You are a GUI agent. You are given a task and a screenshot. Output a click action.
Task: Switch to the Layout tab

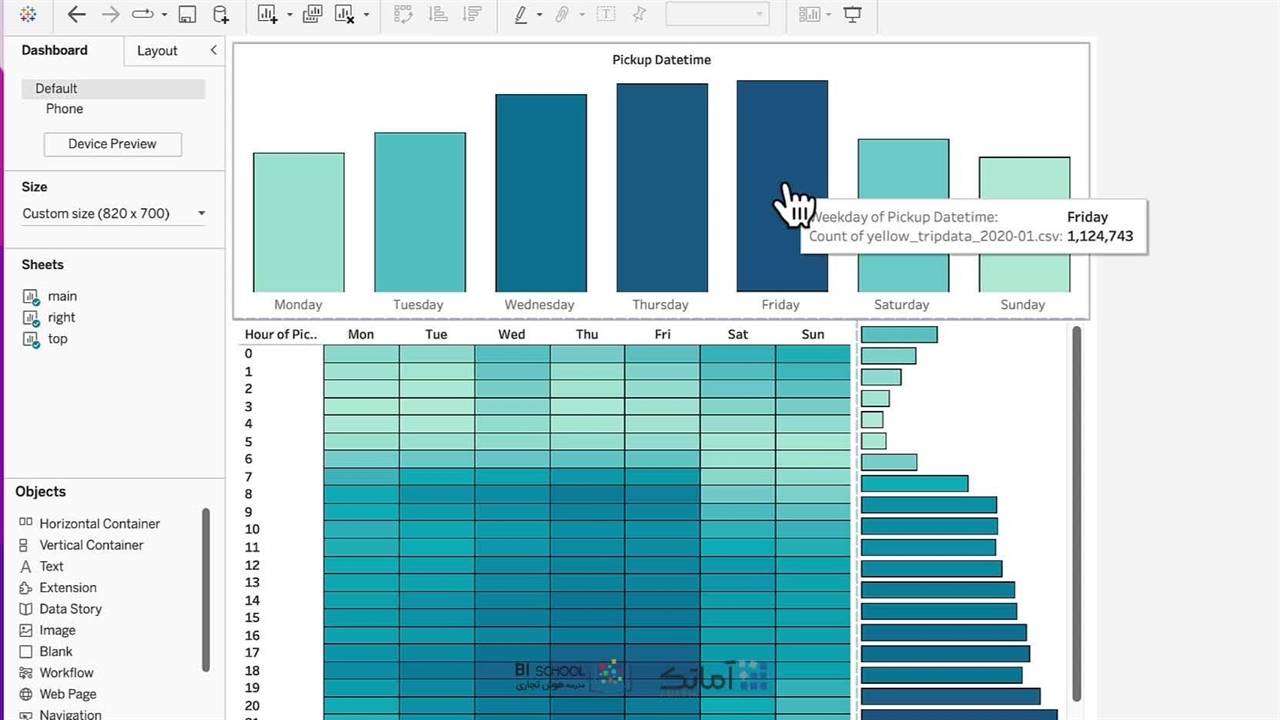[x=157, y=51]
